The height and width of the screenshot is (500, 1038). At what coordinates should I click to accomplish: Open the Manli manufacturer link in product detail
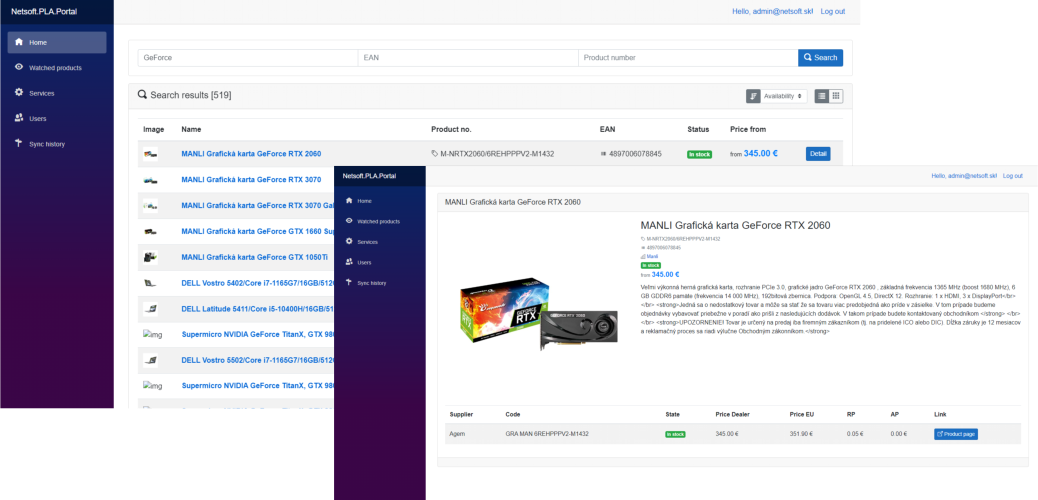(x=650, y=256)
